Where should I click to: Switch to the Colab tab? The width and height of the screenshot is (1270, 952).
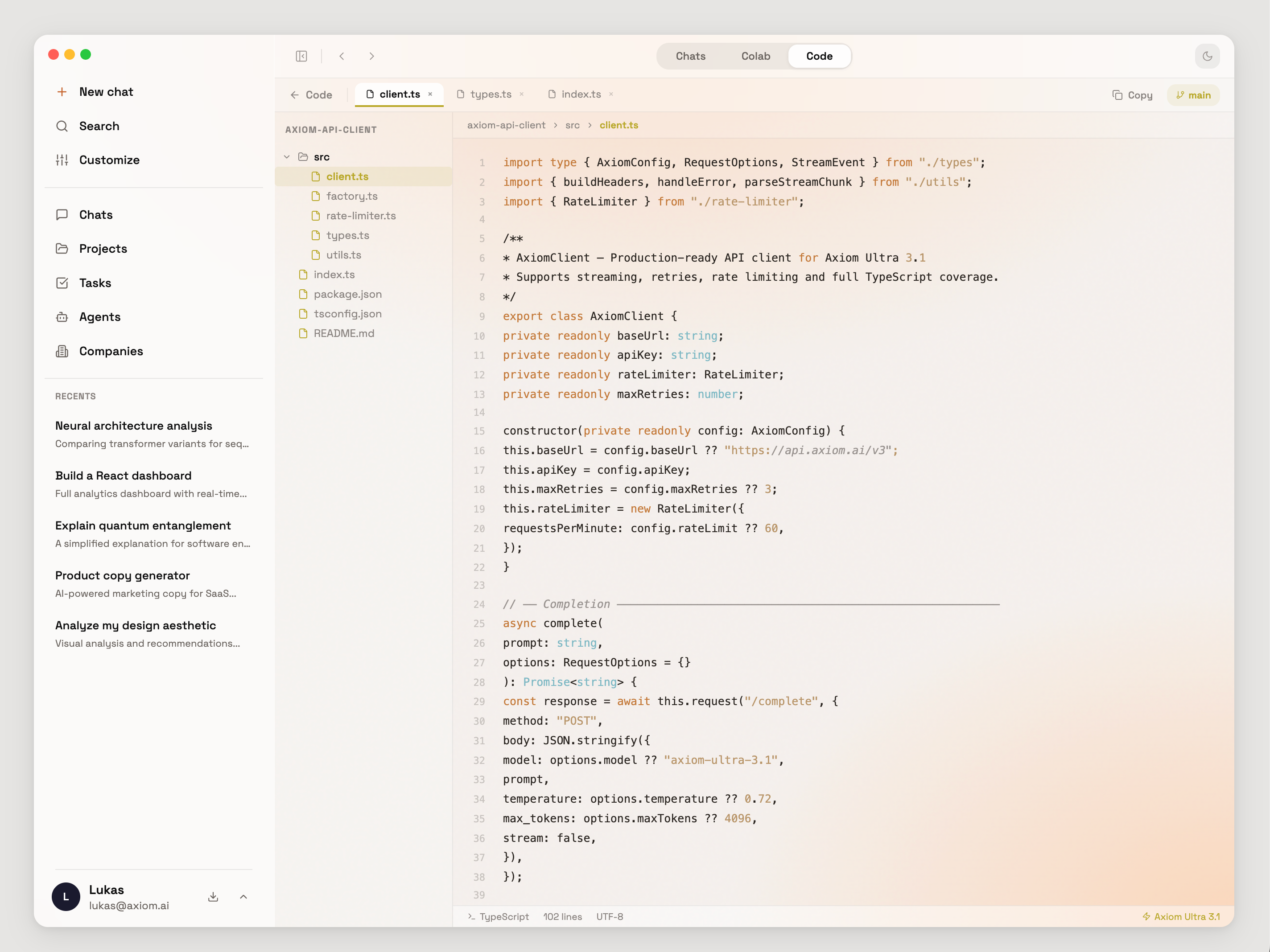click(x=755, y=56)
